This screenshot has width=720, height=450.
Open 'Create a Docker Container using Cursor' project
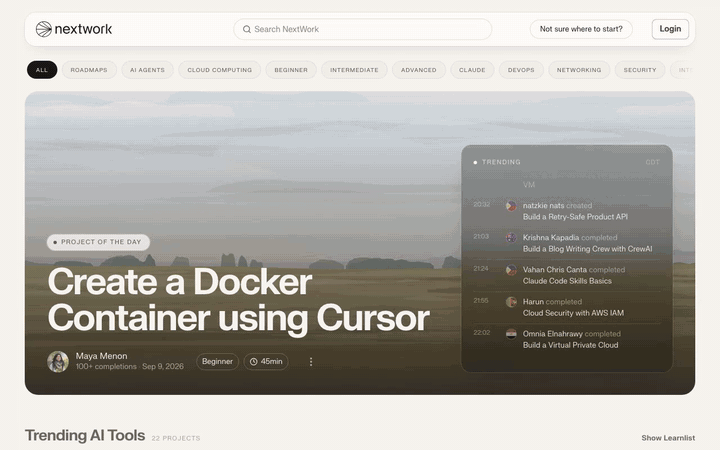click(239, 300)
